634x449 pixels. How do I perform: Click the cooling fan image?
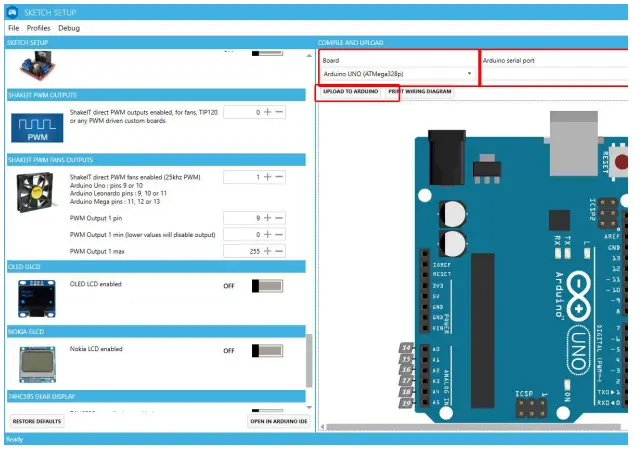pyautogui.click(x=35, y=192)
